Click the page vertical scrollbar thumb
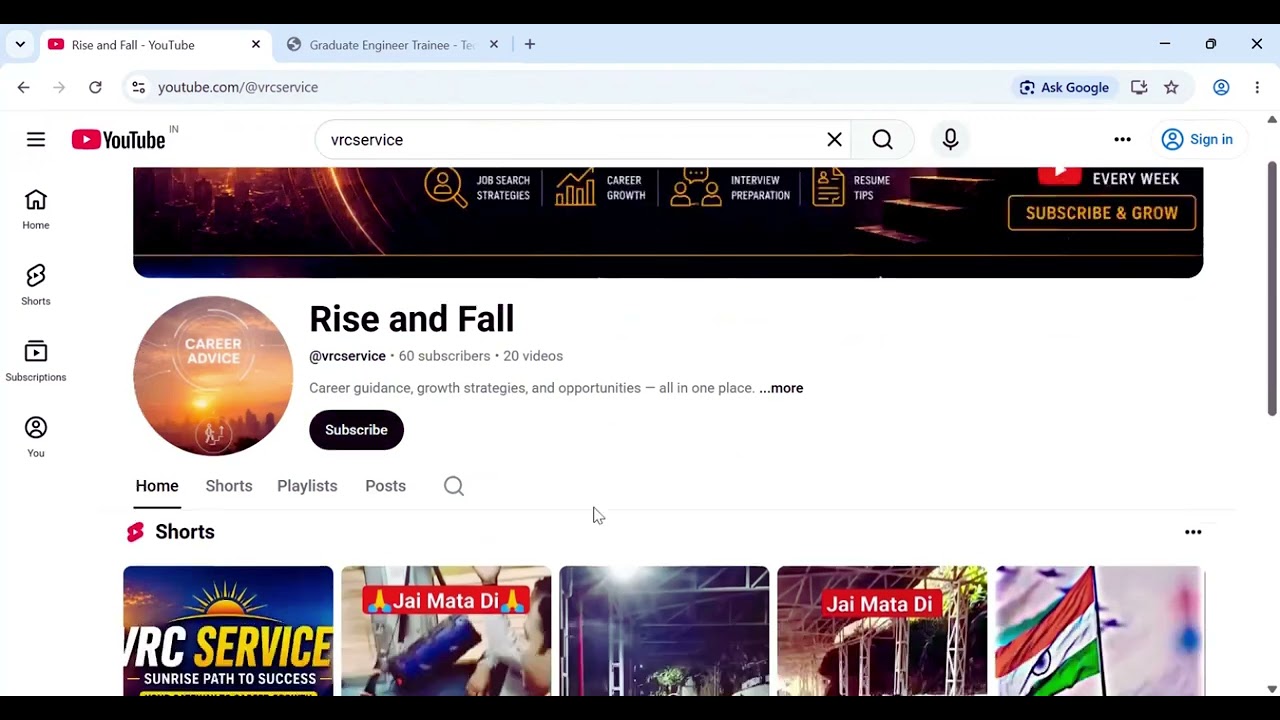1280x720 pixels. click(1272, 288)
